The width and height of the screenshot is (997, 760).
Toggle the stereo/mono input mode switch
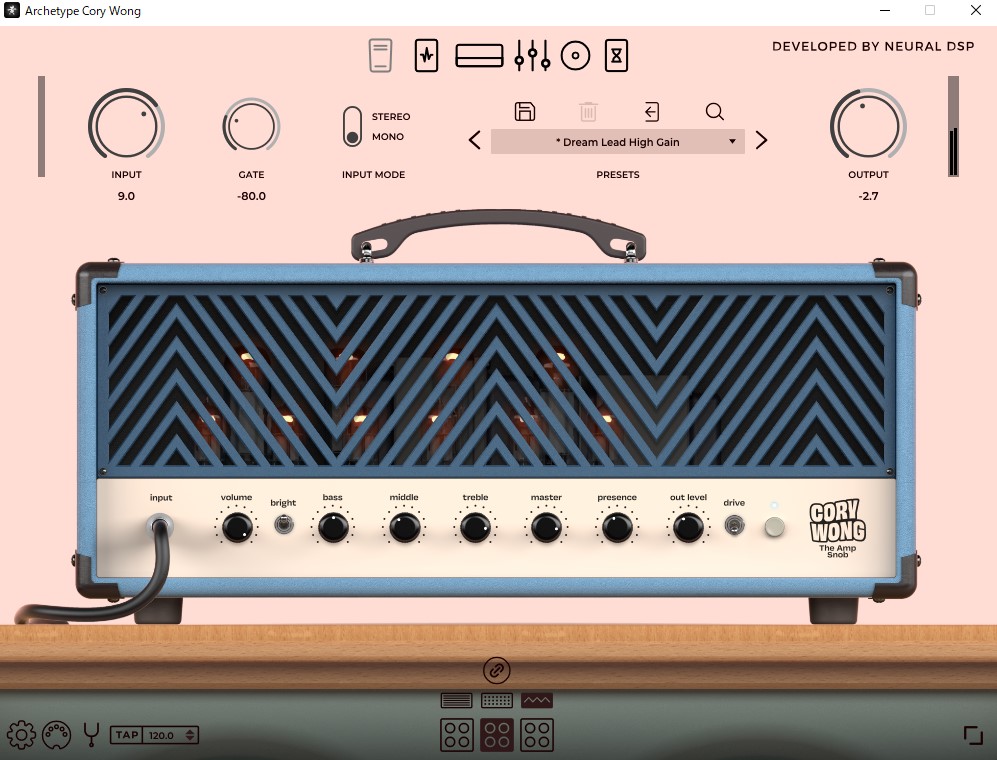pyautogui.click(x=352, y=127)
